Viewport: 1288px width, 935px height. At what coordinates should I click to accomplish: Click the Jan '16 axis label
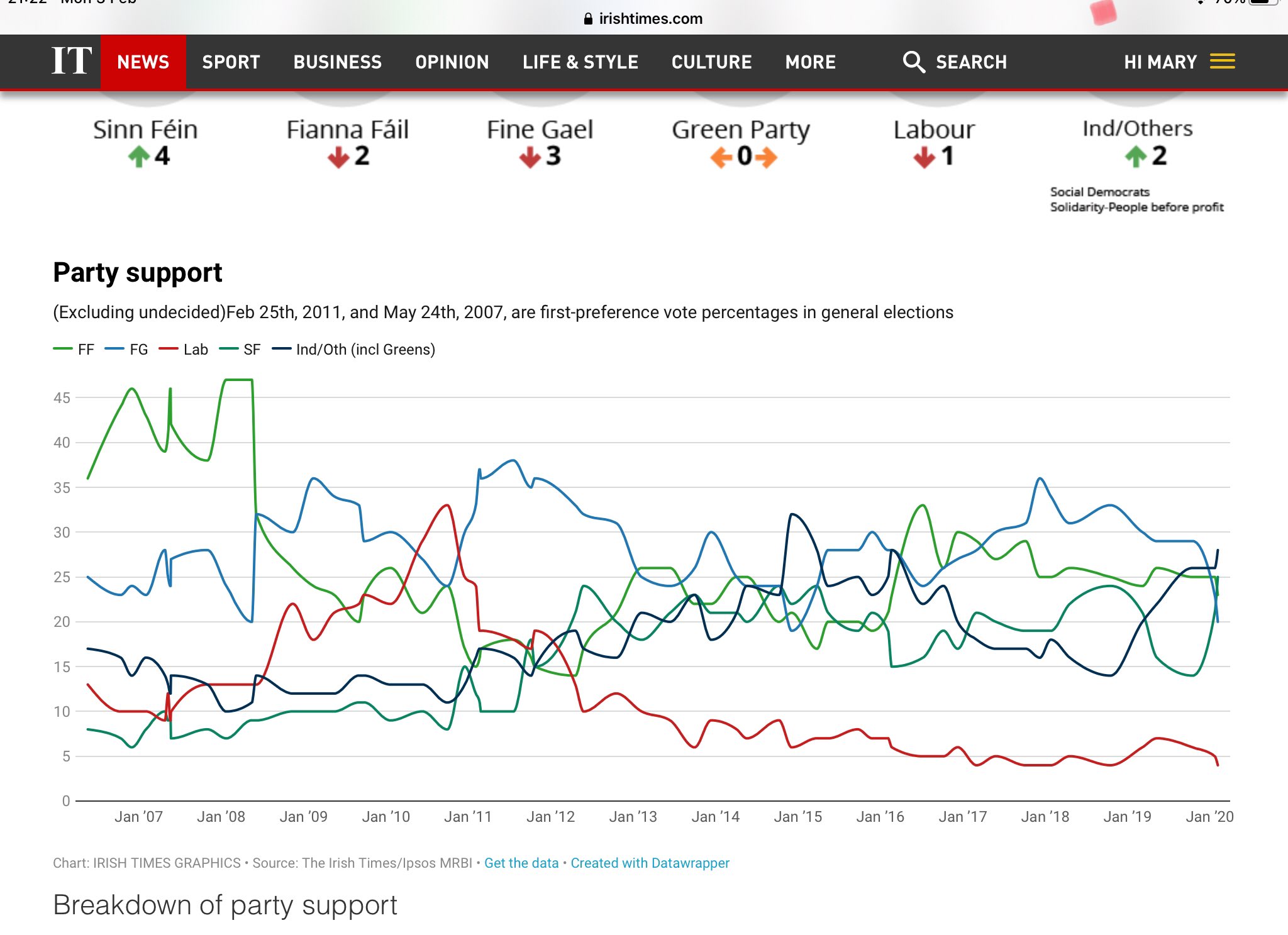[x=880, y=817]
